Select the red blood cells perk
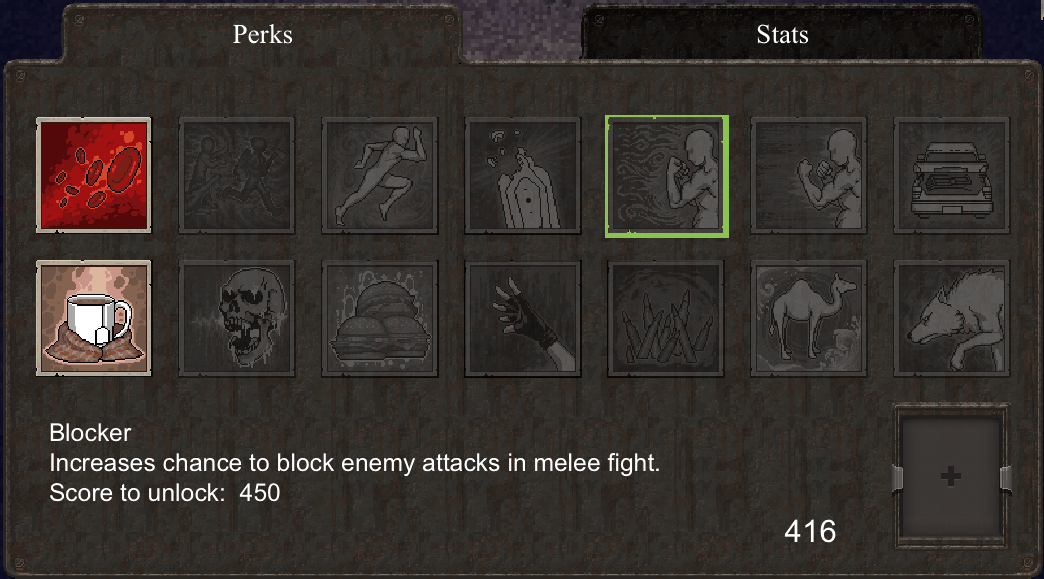Viewport: 1044px width, 579px height. [94, 176]
